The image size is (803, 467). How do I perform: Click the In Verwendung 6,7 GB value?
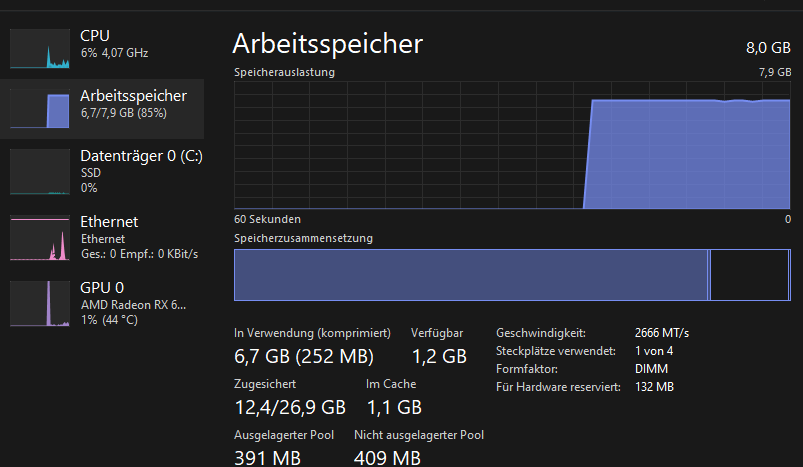304,356
